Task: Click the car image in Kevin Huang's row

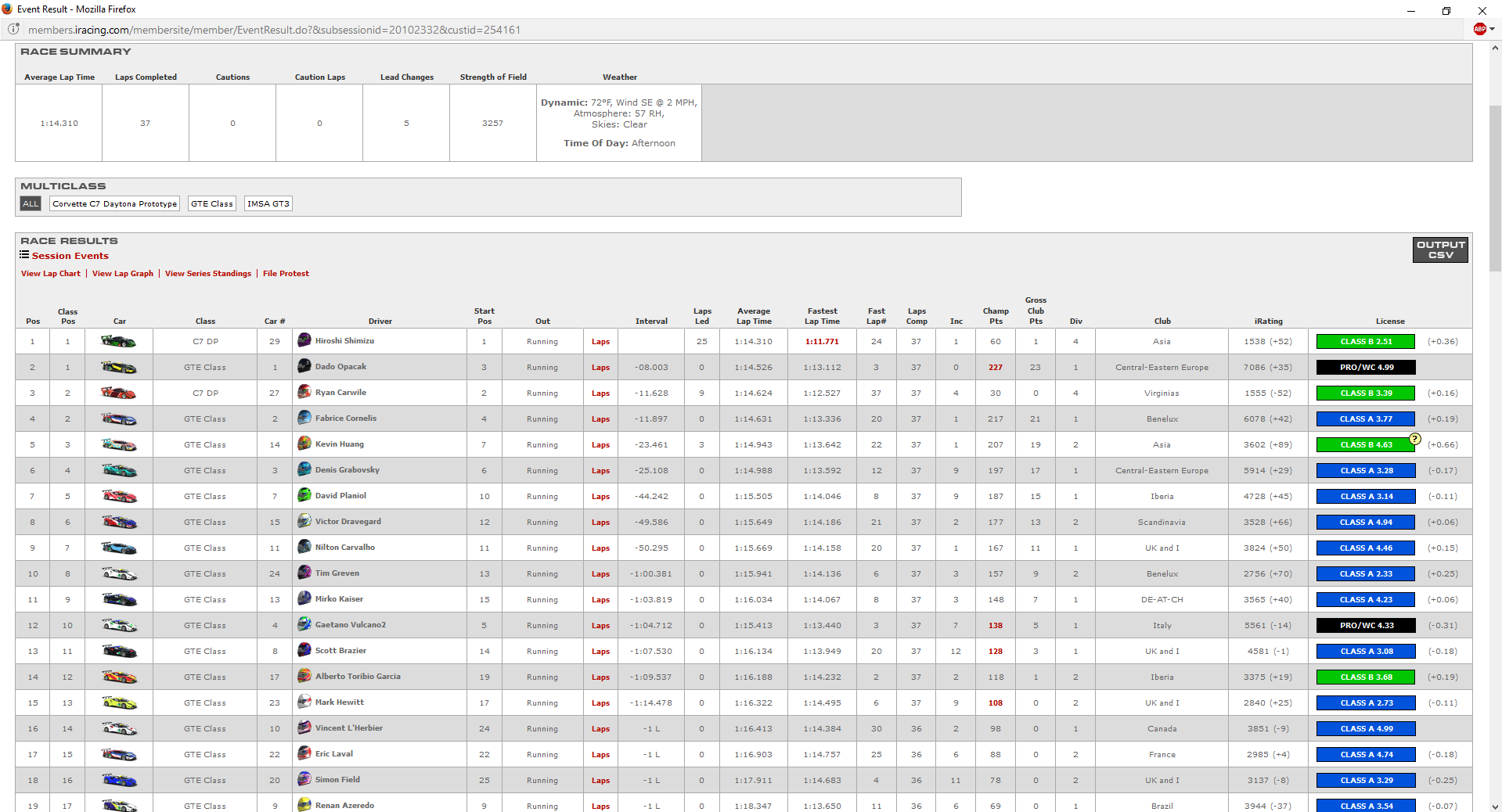Action: (x=119, y=444)
